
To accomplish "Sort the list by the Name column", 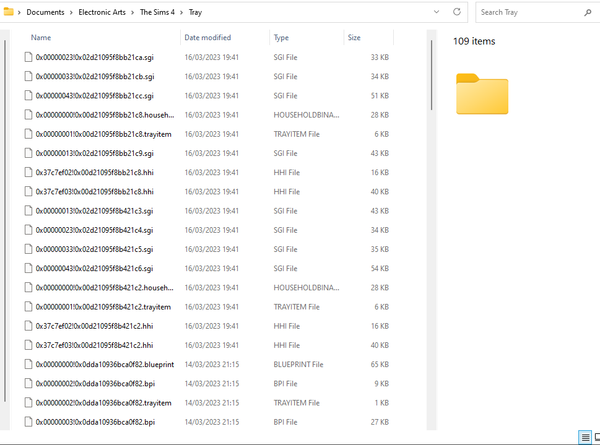I will click(41, 37).
